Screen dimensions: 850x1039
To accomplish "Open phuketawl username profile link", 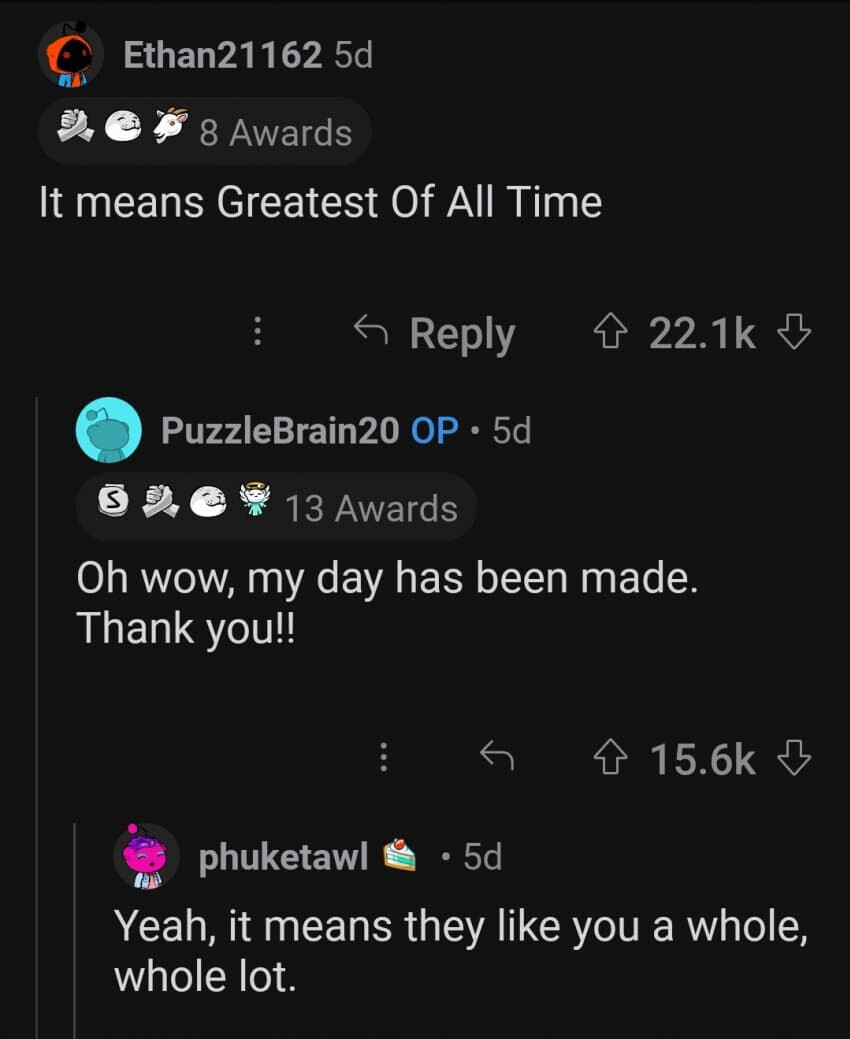I will coord(284,856).
